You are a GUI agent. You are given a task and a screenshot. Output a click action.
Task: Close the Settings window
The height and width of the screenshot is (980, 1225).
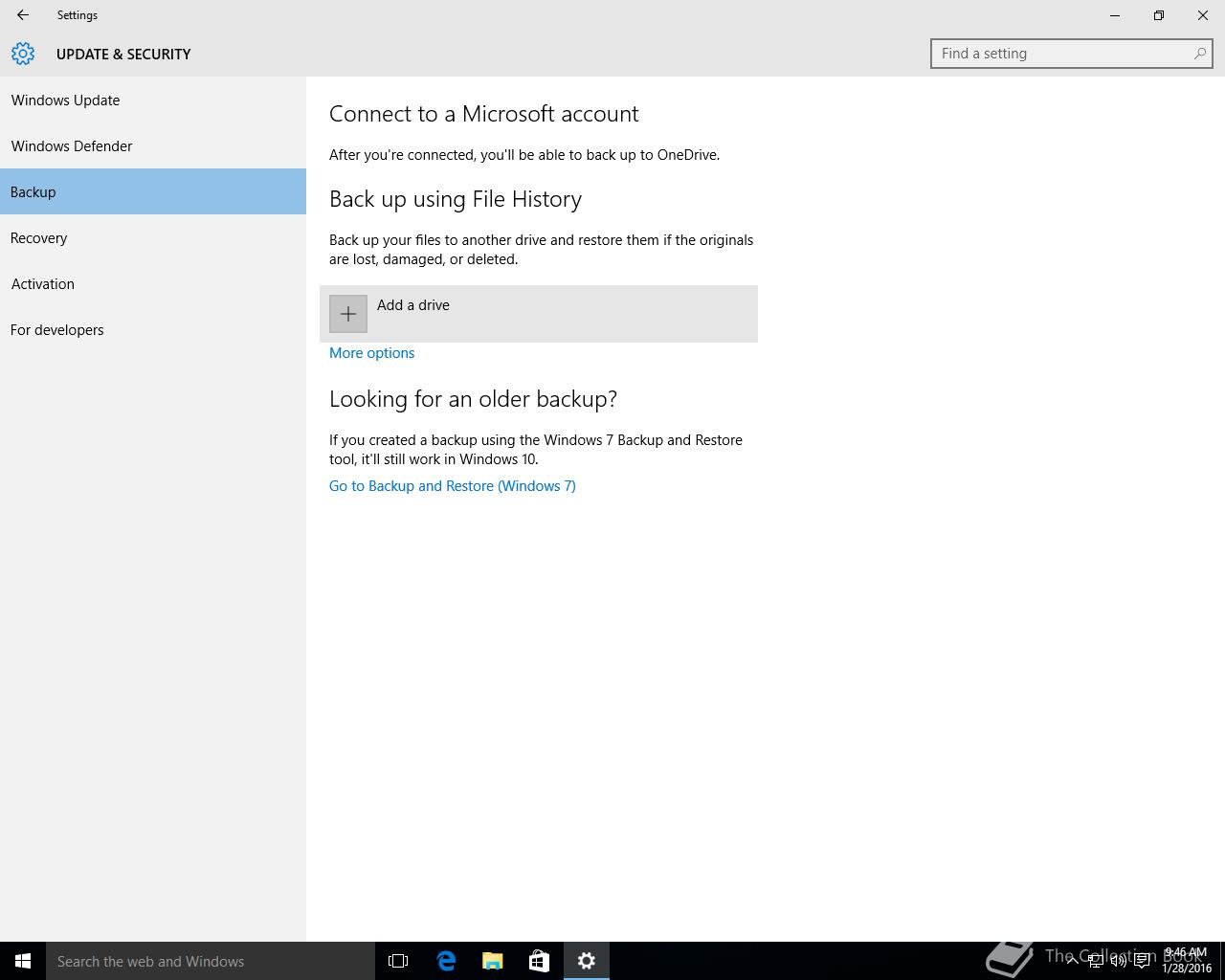[x=1203, y=15]
